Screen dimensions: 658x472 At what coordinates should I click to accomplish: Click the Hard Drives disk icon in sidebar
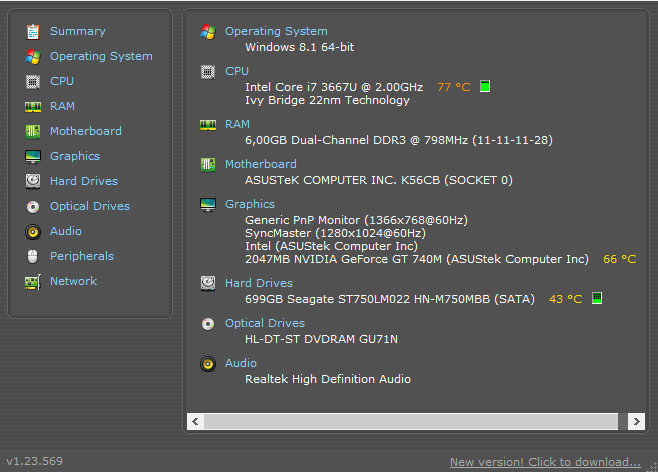pos(33,181)
